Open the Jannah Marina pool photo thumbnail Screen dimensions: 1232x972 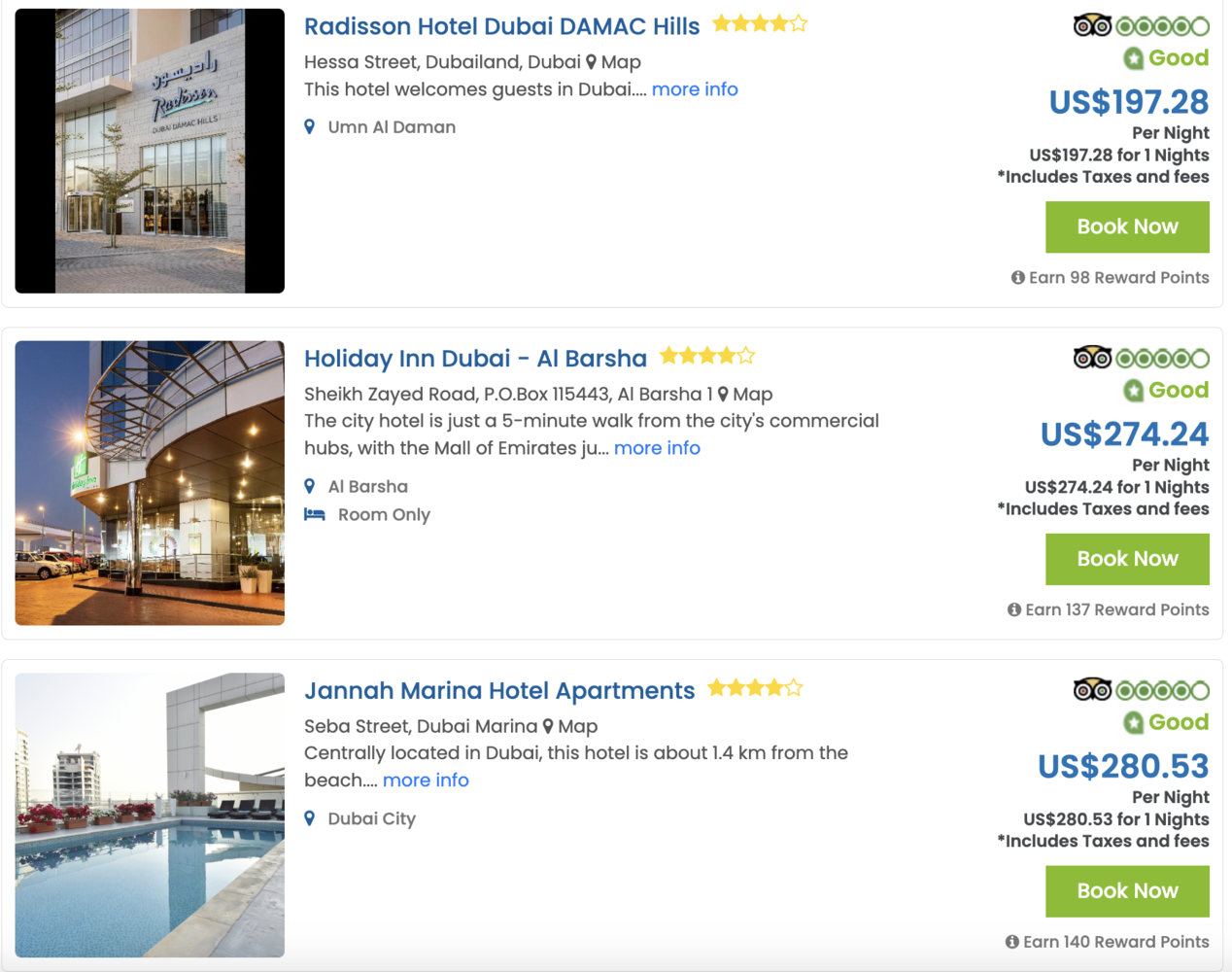(x=150, y=816)
